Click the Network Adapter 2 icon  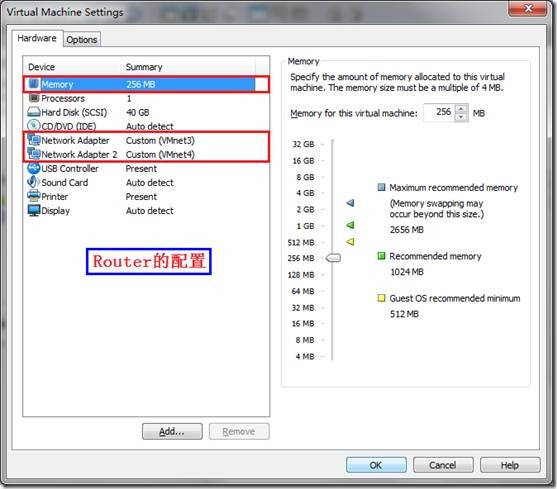[34, 154]
